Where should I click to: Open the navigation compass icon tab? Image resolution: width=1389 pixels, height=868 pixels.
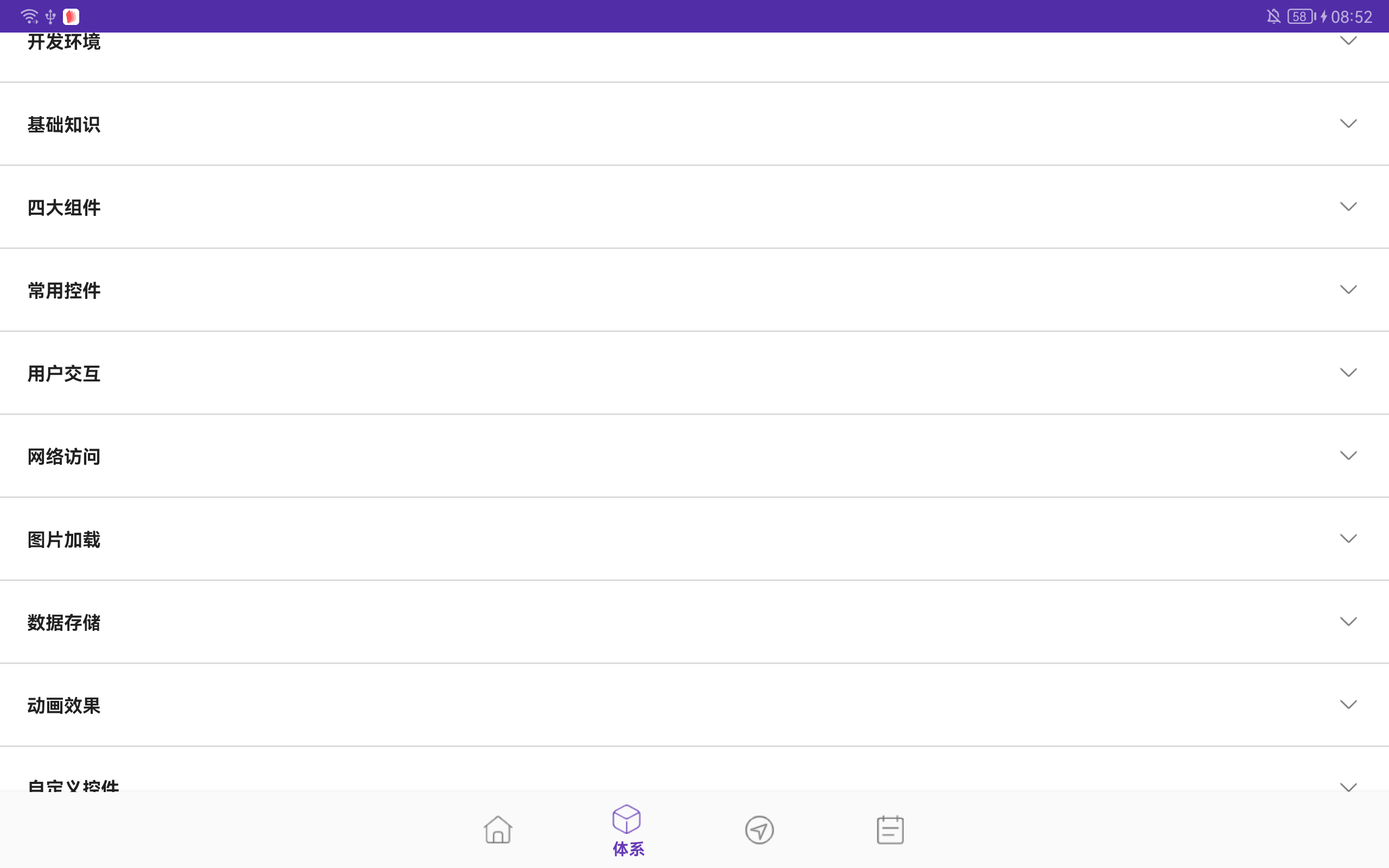(760, 829)
